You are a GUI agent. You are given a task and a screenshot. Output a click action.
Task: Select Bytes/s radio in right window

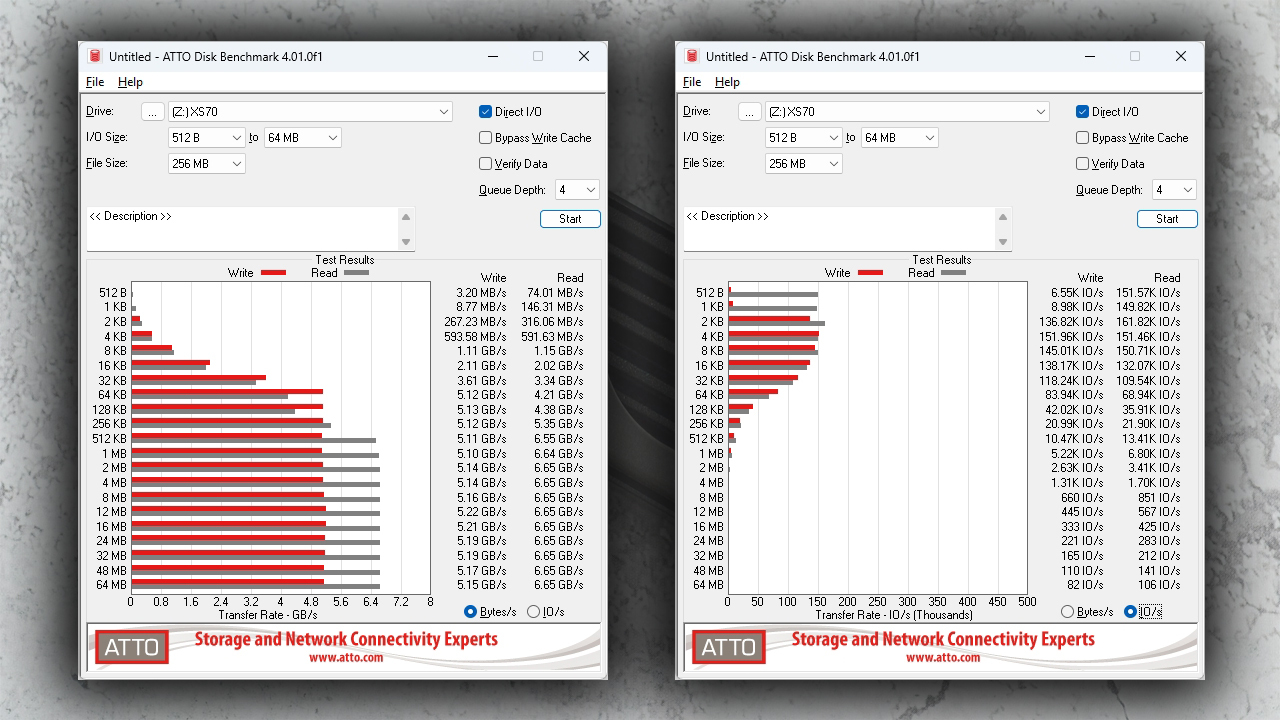pyautogui.click(x=1067, y=612)
